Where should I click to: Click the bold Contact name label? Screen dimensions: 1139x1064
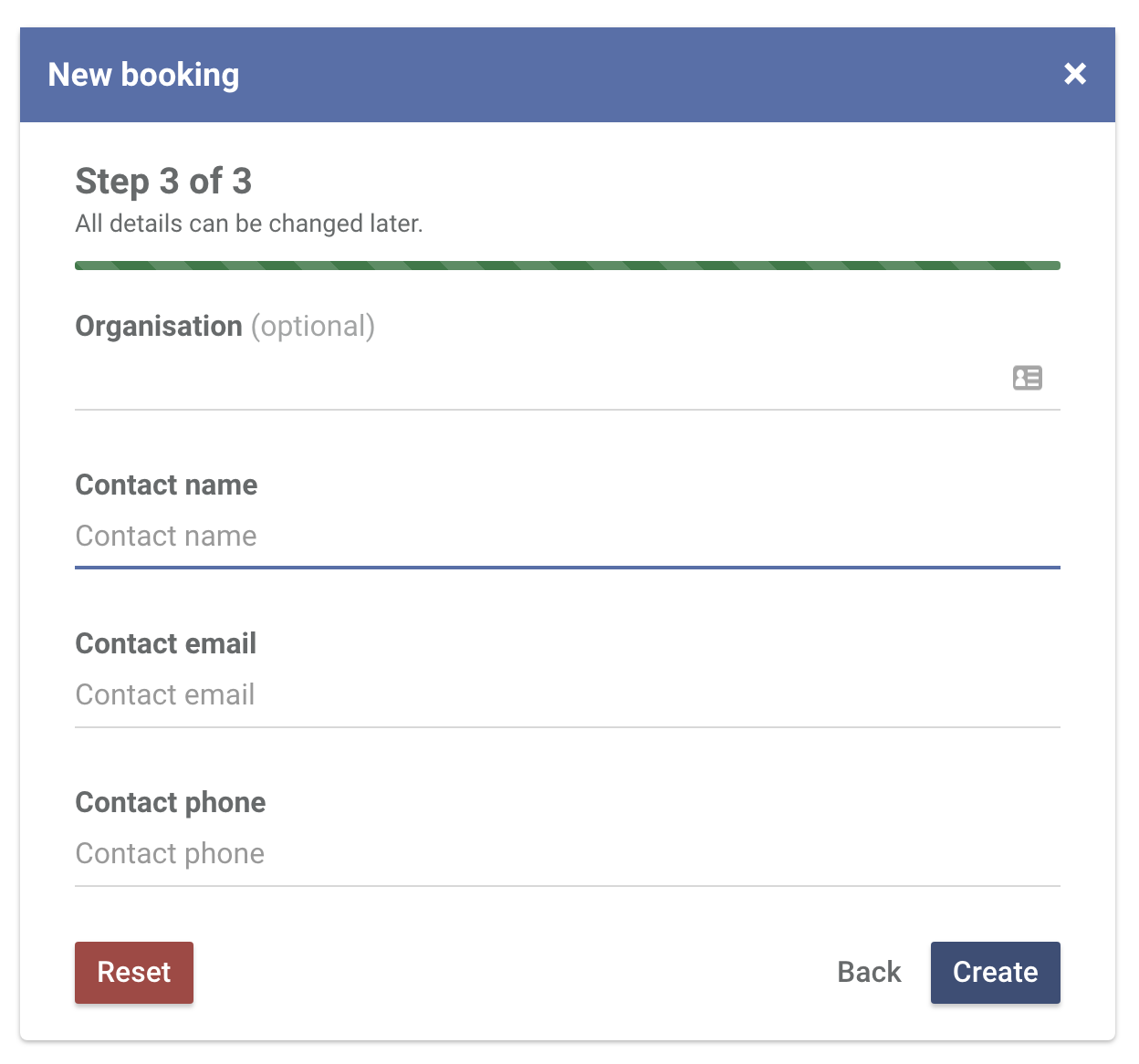(166, 485)
